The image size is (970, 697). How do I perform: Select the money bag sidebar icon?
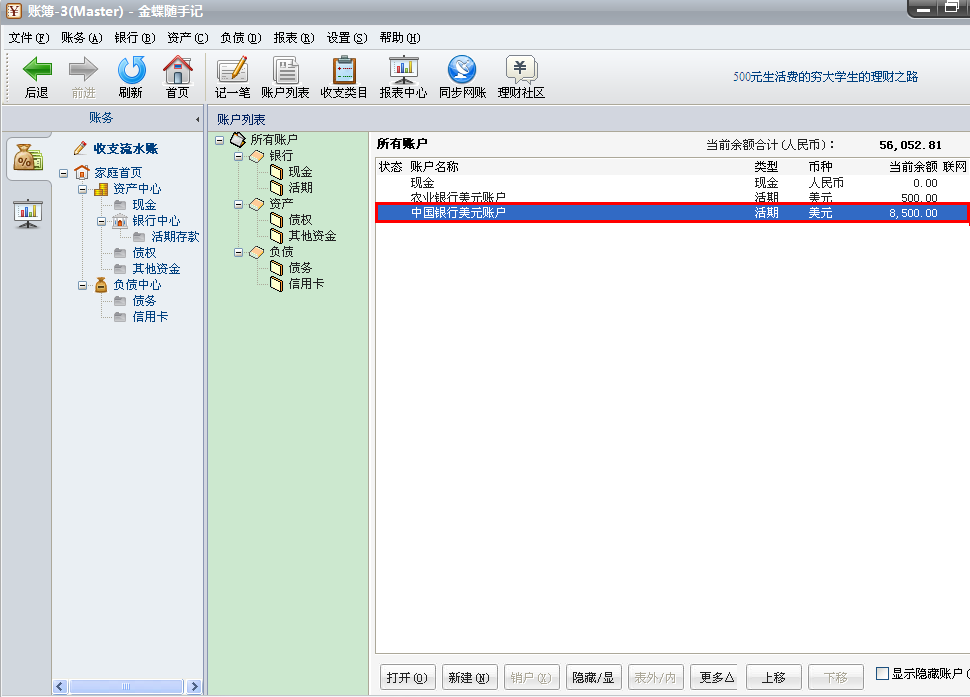(x=28, y=157)
